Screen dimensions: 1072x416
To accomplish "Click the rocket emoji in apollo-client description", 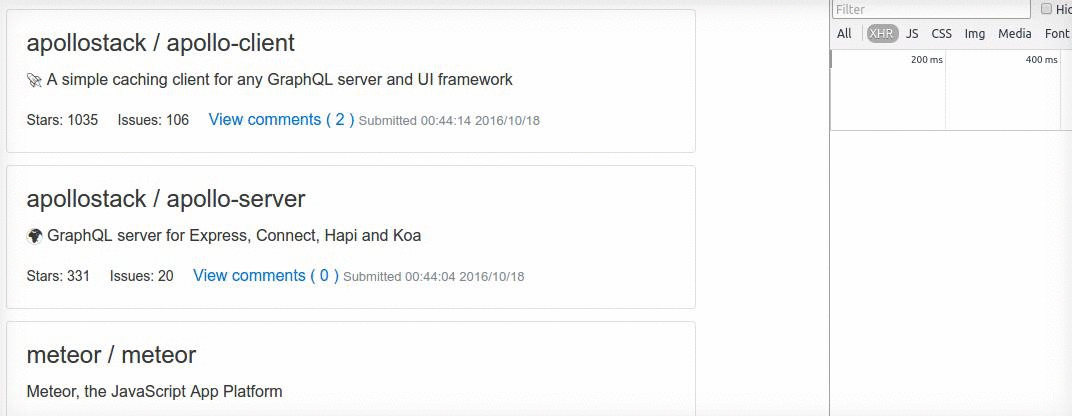I will coord(34,81).
